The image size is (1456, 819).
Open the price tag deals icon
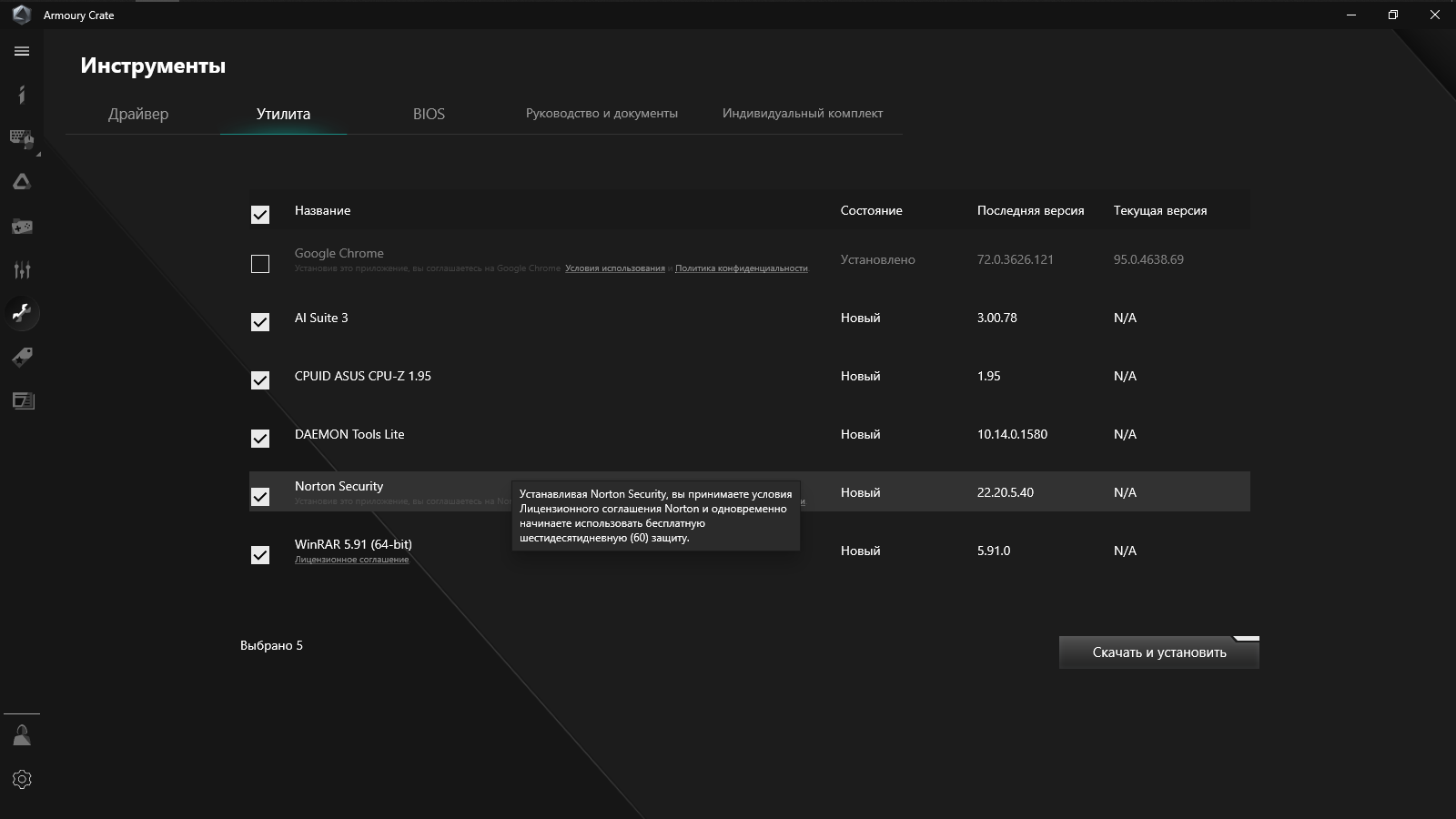click(22, 357)
